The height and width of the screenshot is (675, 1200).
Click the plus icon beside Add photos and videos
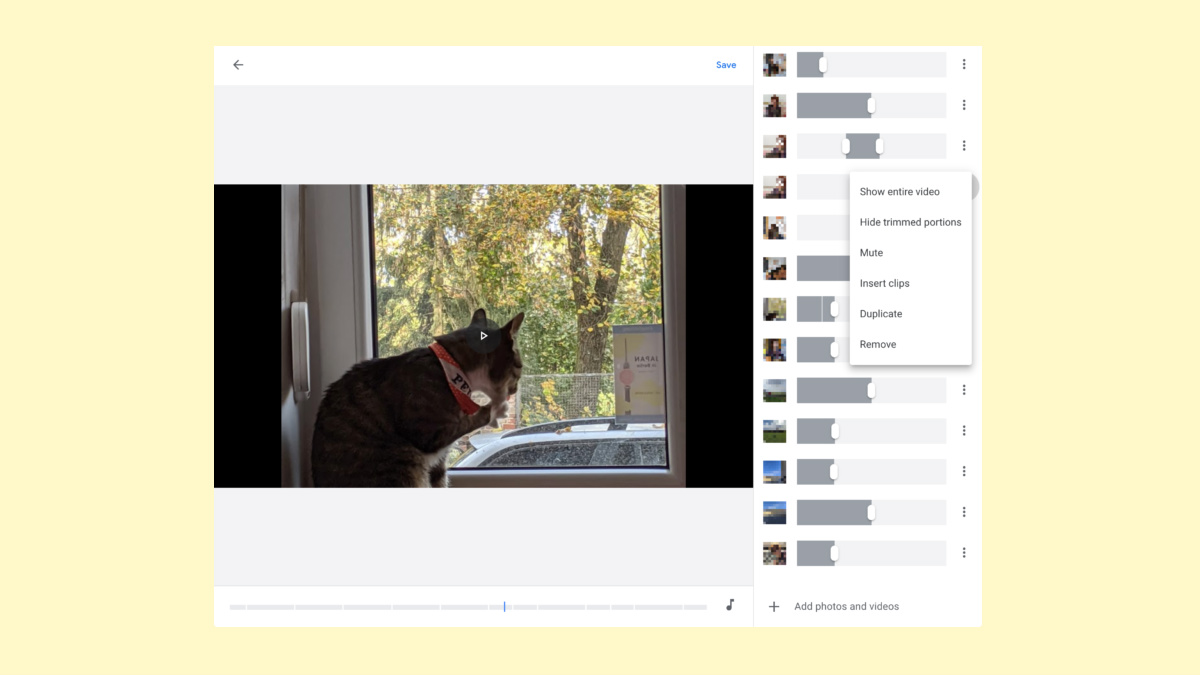click(x=774, y=606)
